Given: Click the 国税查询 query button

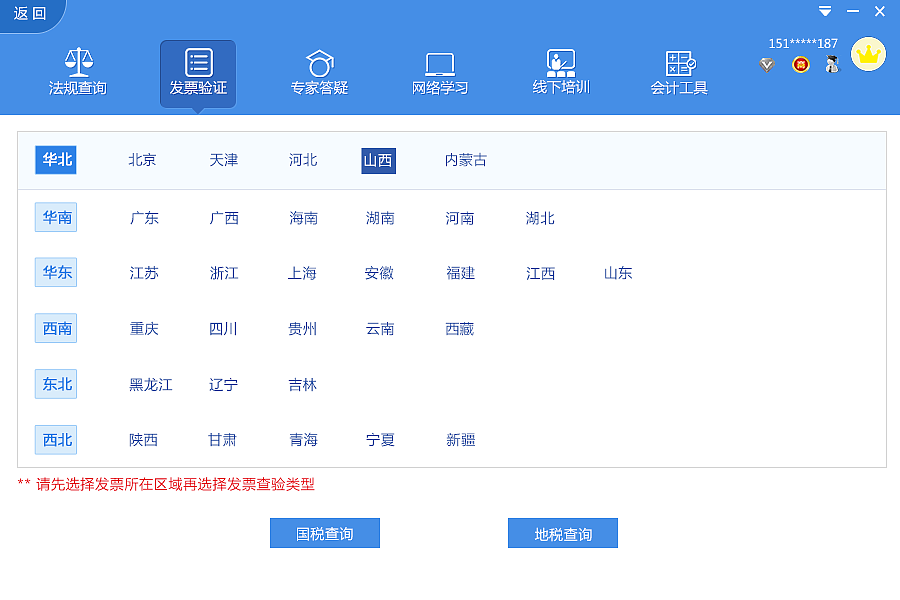Looking at the screenshot, I should [324, 532].
